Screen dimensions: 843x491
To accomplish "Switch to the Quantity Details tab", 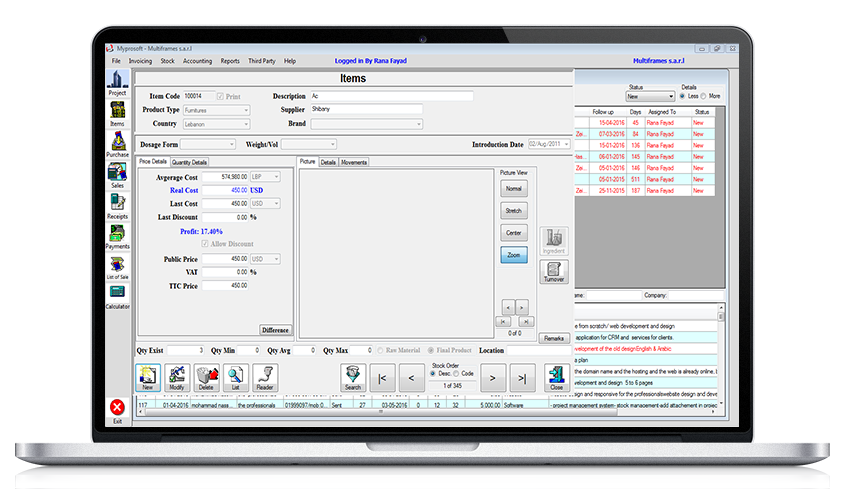I will pyautogui.click(x=189, y=161).
